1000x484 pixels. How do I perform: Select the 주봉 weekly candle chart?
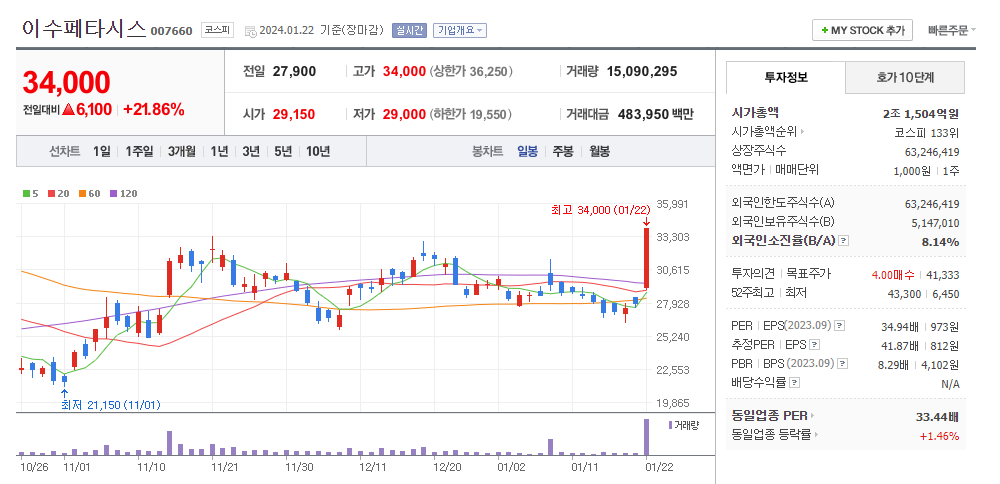(x=563, y=152)
